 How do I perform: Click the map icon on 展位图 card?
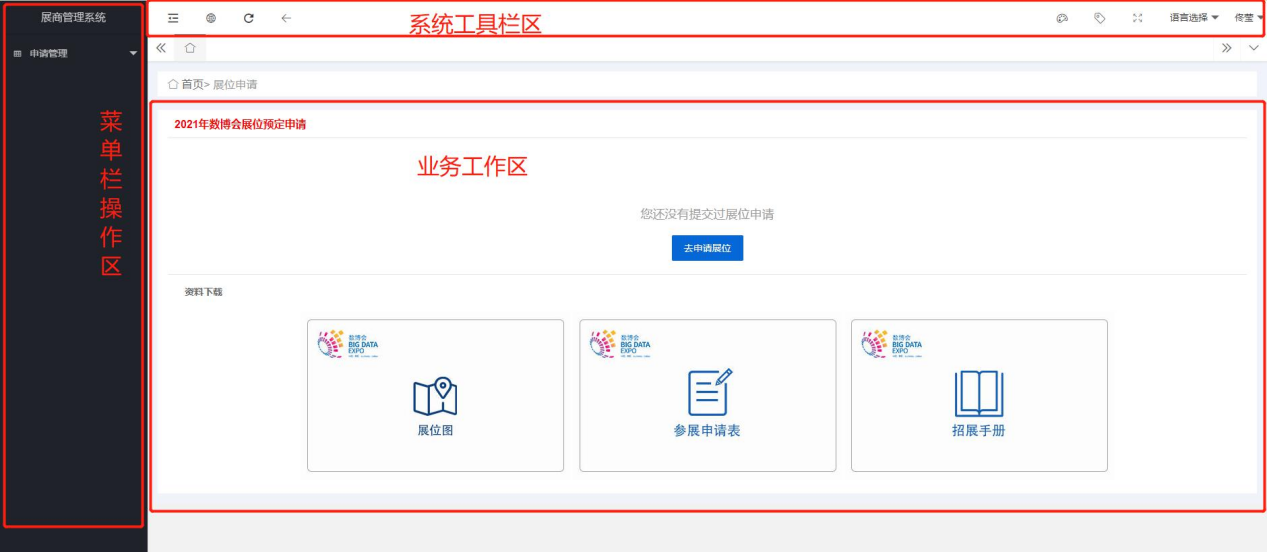pyautogui.click(x=435, y=397)
